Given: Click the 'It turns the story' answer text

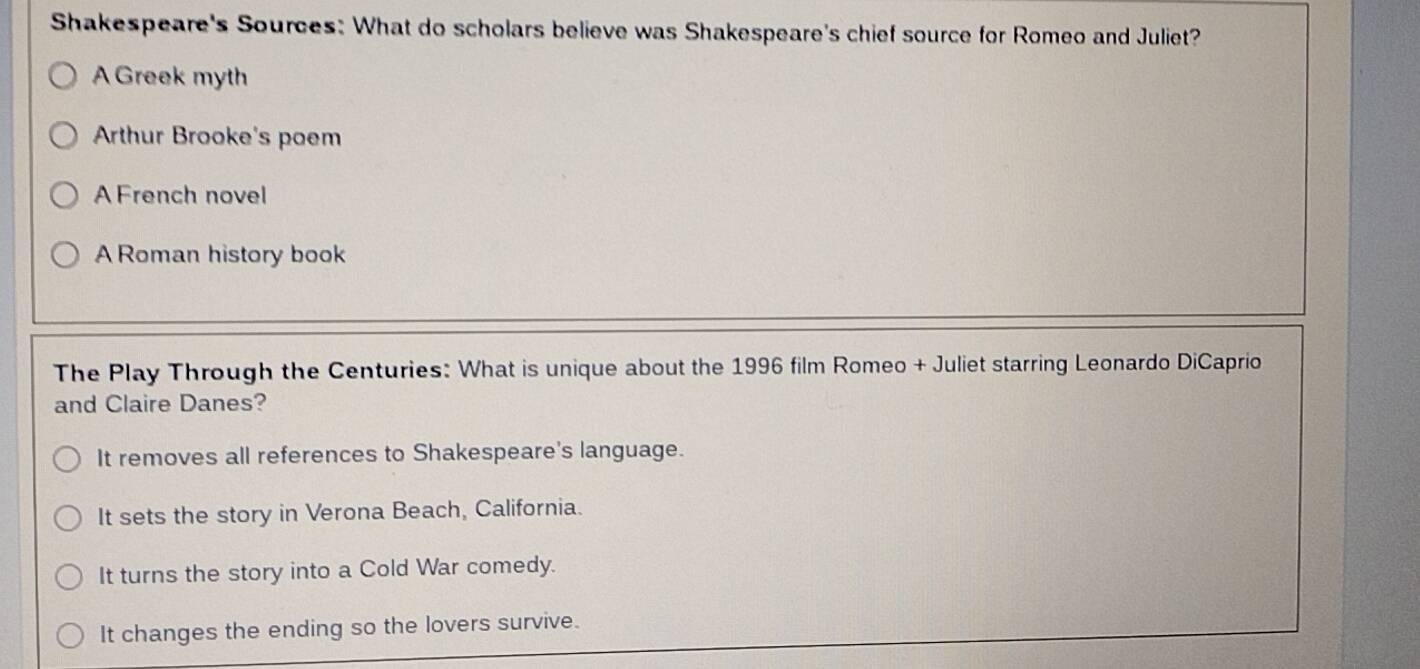Looking at the screenshot, I should [x=327, y=571].
